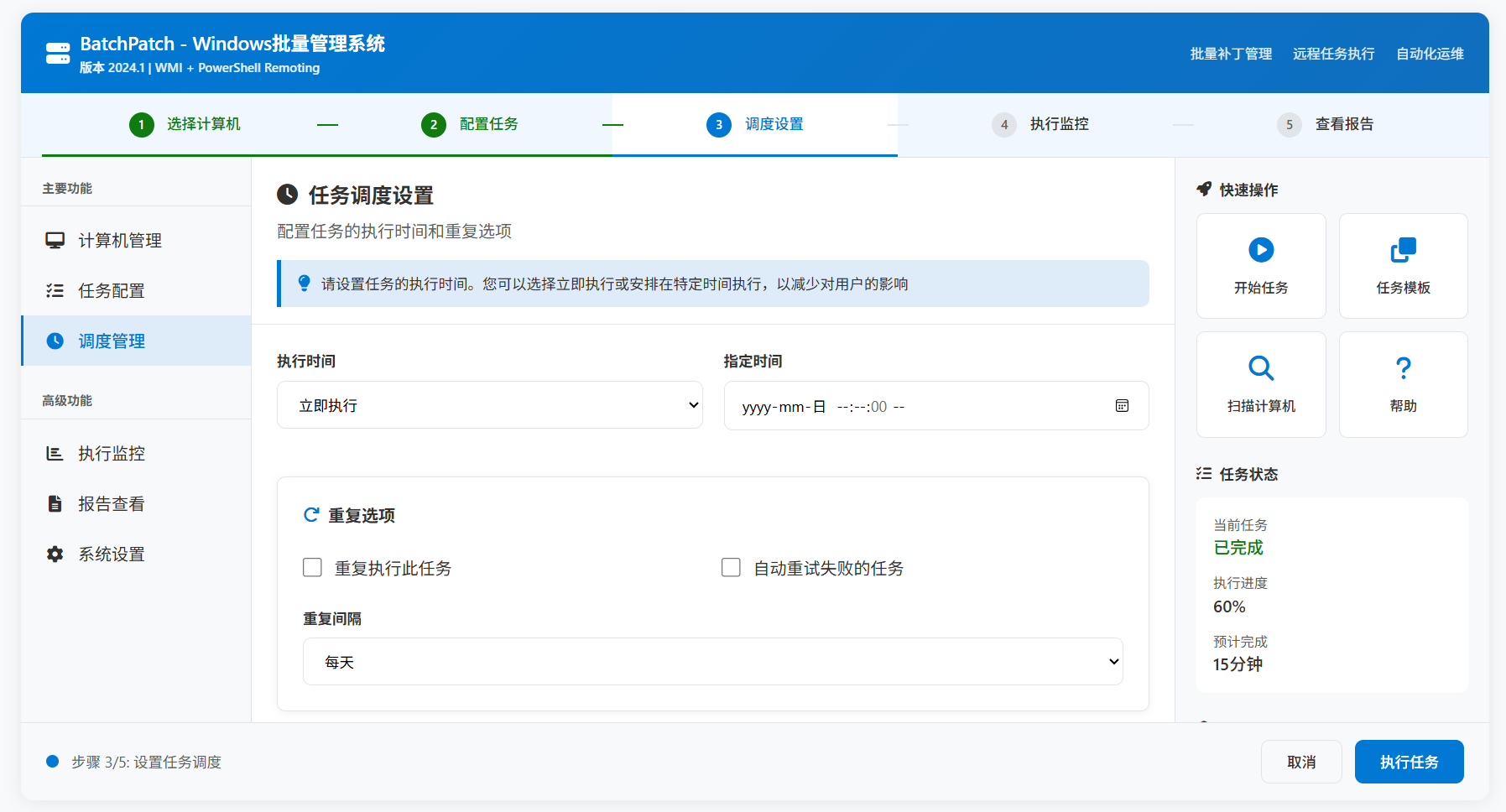Open the calendar picker icon in 指定时间
Screen dimensions: 1506x812
click(1122, 406)
